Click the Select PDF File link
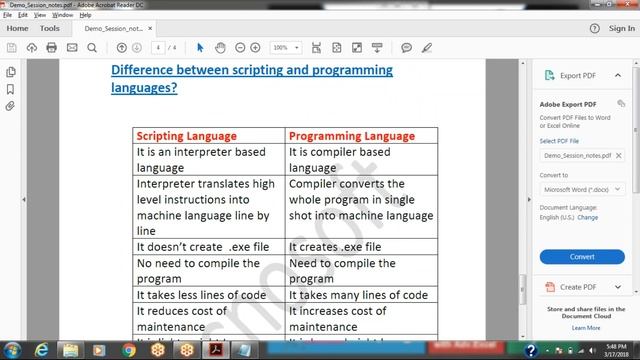640x360 pixels. pyautogui.click(x=559, y=141)
